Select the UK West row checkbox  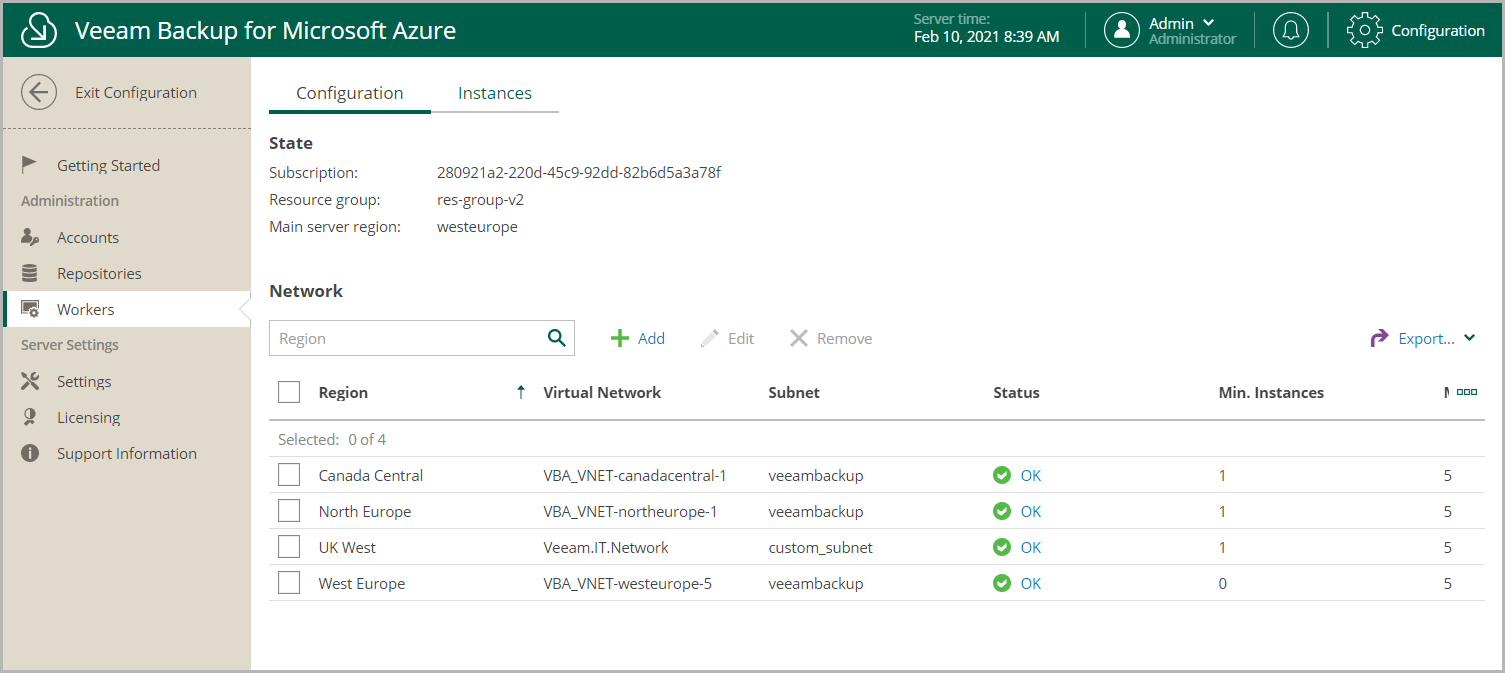pos(289,547)
